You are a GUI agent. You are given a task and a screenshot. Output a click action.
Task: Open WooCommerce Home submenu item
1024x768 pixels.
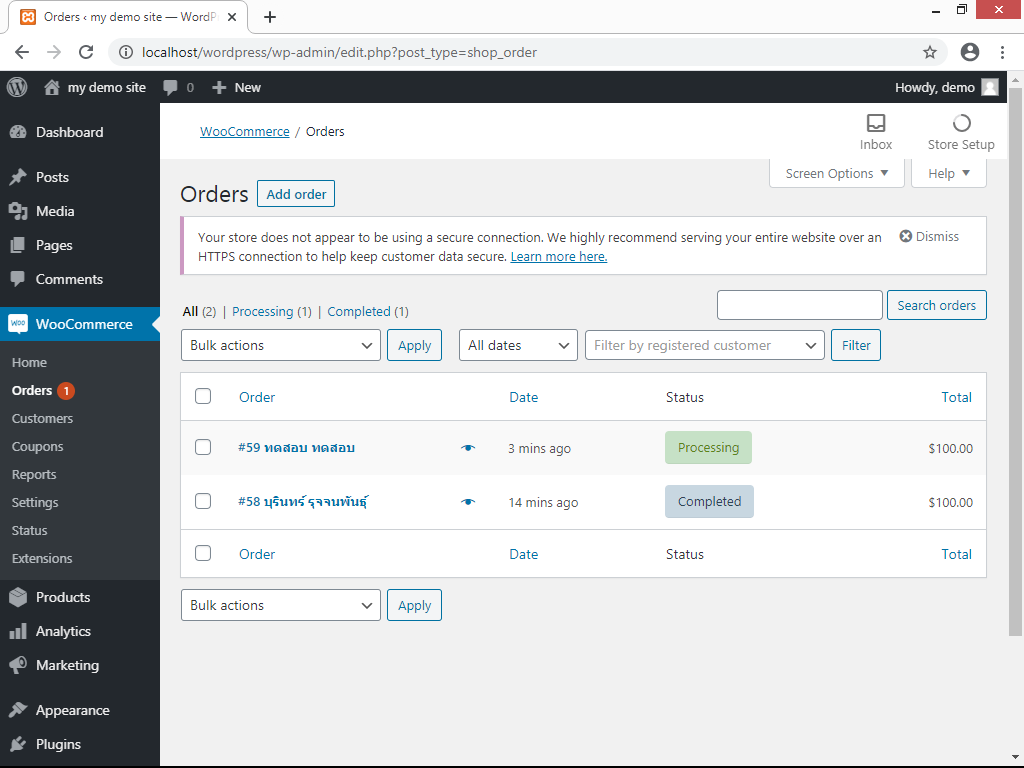pos(29,362)
